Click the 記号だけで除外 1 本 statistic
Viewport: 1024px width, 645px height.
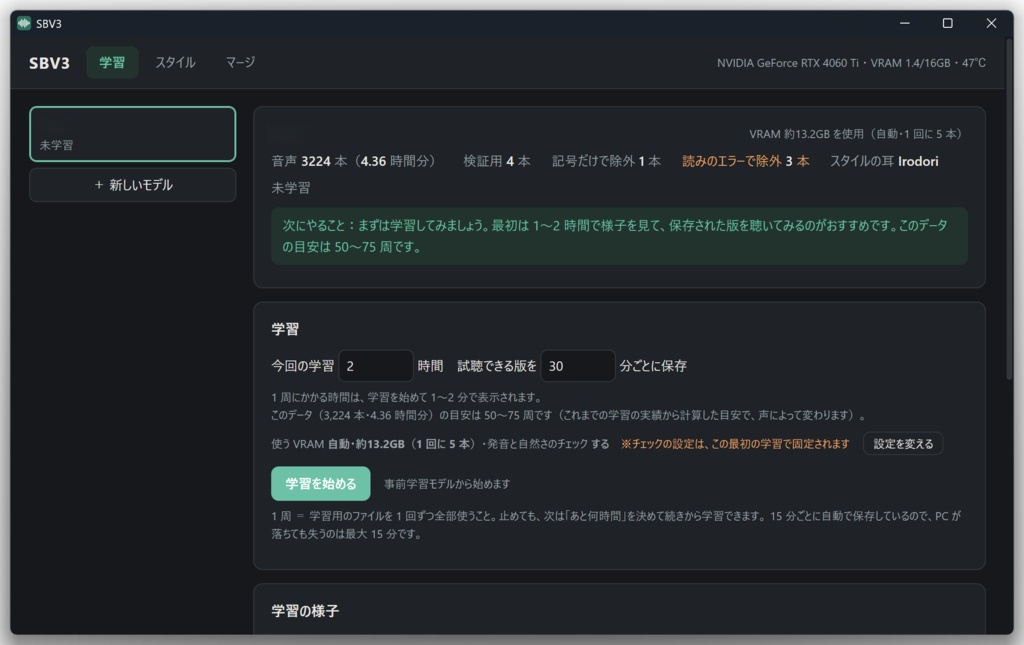pos(606,161)
